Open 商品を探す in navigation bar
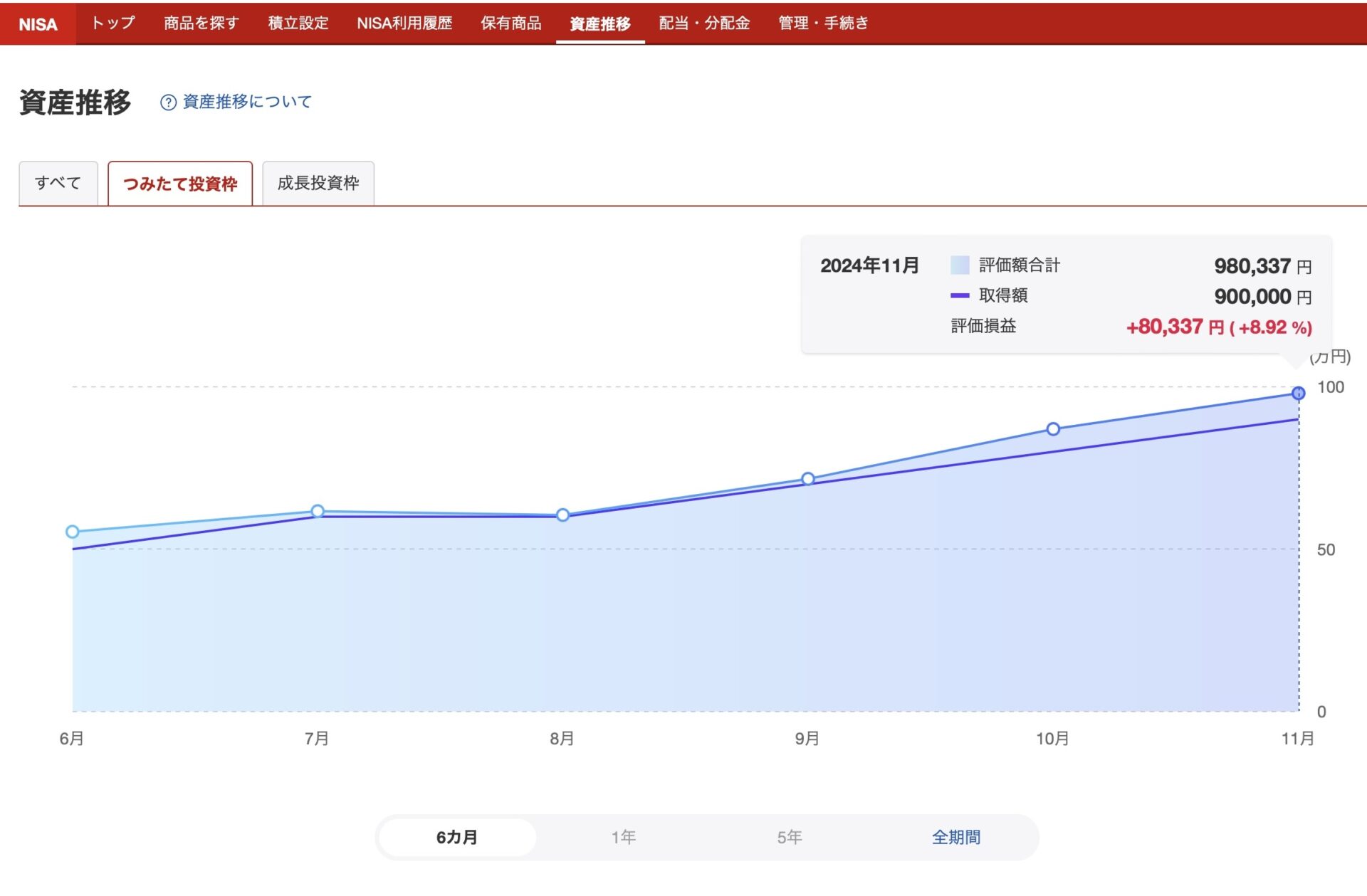 [x=201, y=23]
